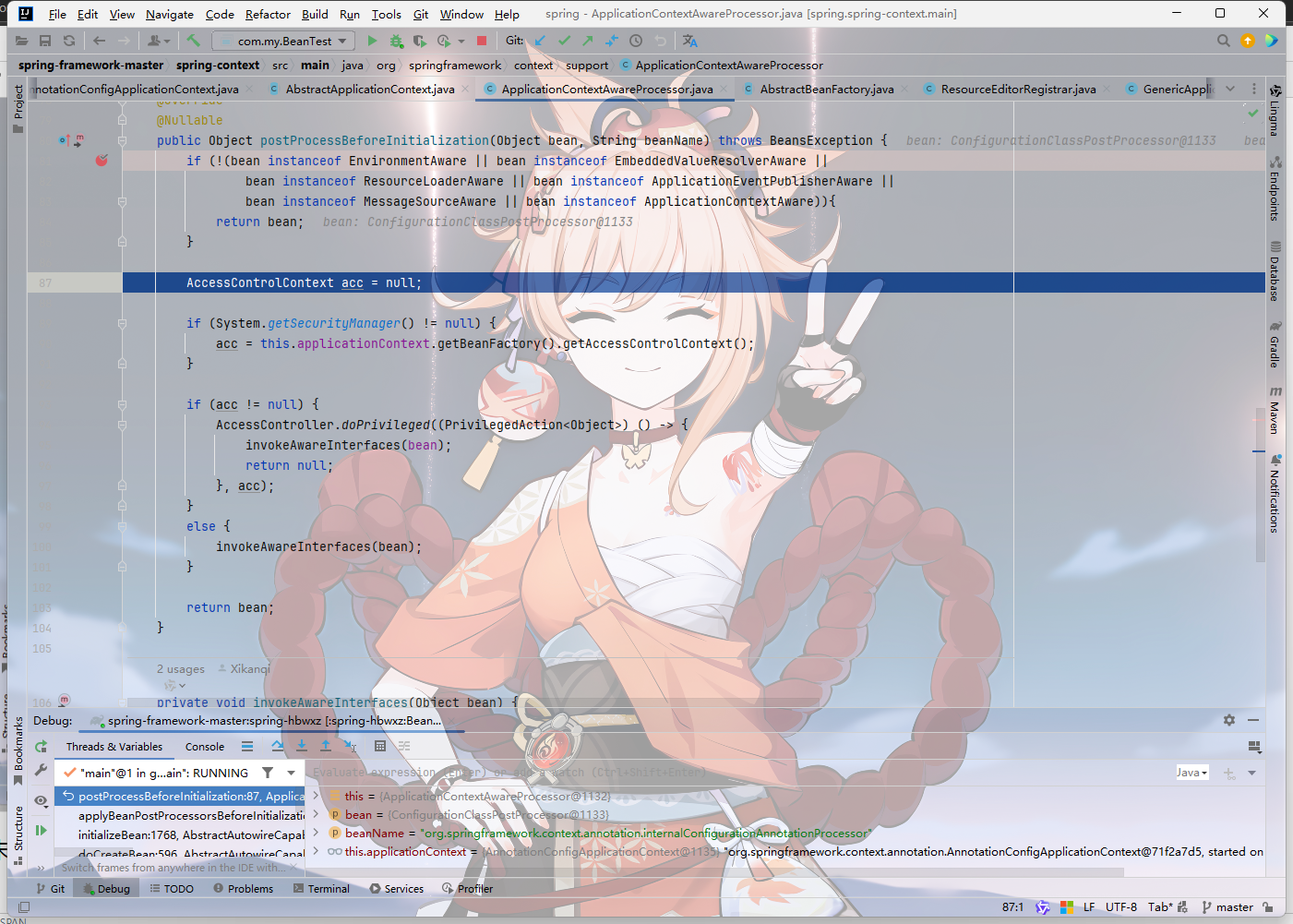Switch to the Console debug tab
The width and height of the screenshot is (1293, 924).
205,747
